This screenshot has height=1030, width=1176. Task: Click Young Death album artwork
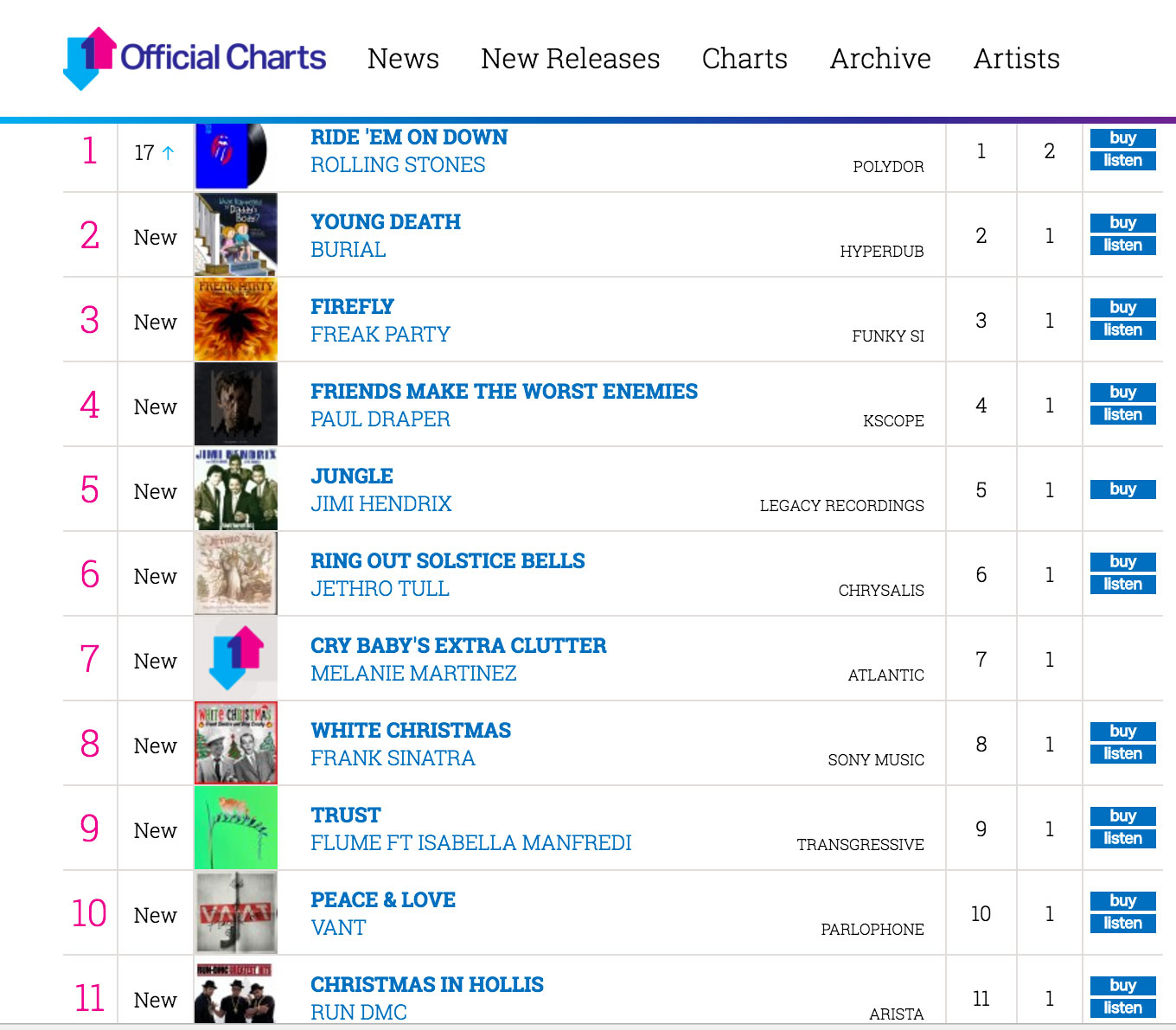click(x=236, y=234)
